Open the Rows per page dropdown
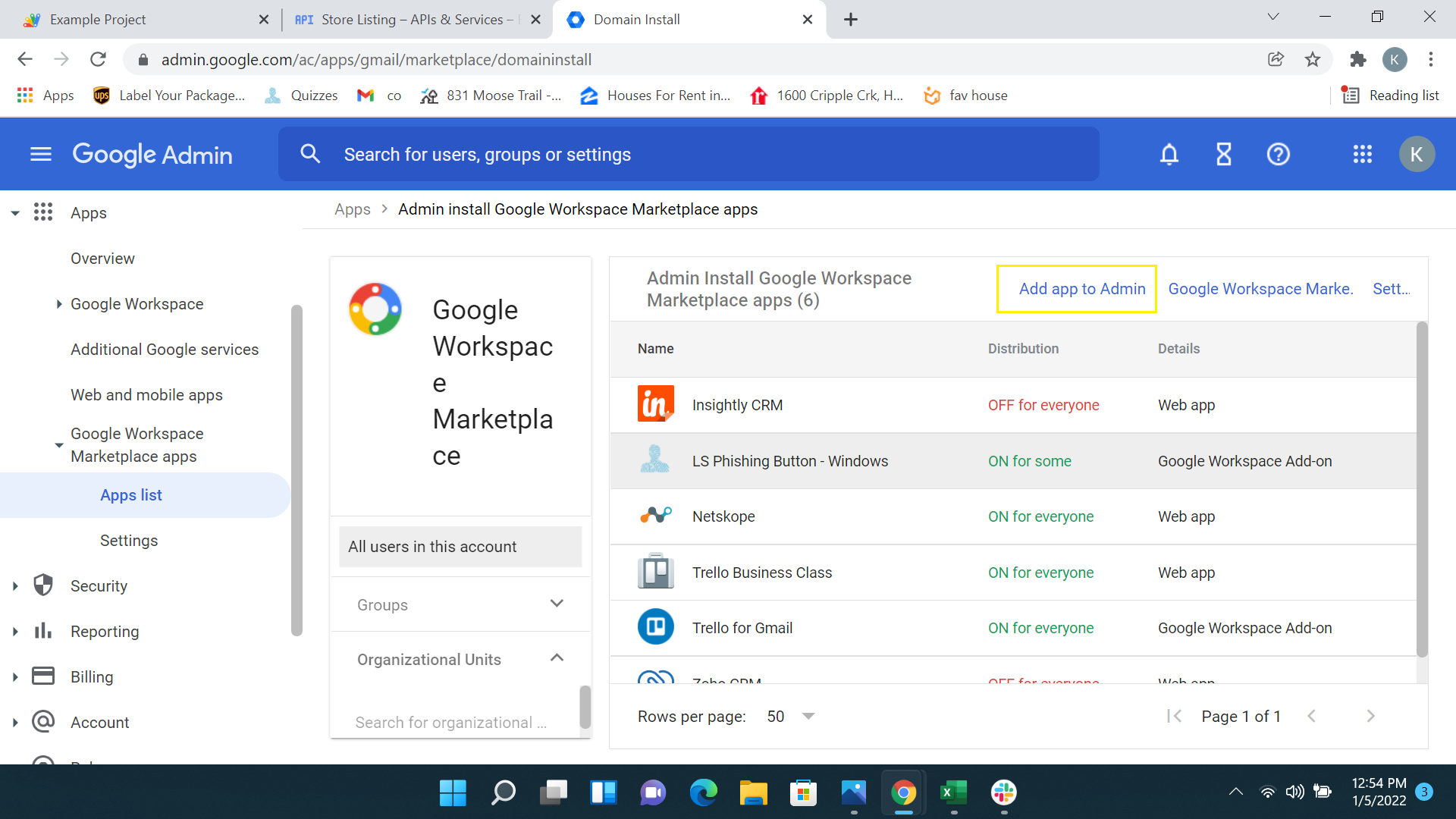This screenshot has width=1456, height=819. [x=790, y=716]
